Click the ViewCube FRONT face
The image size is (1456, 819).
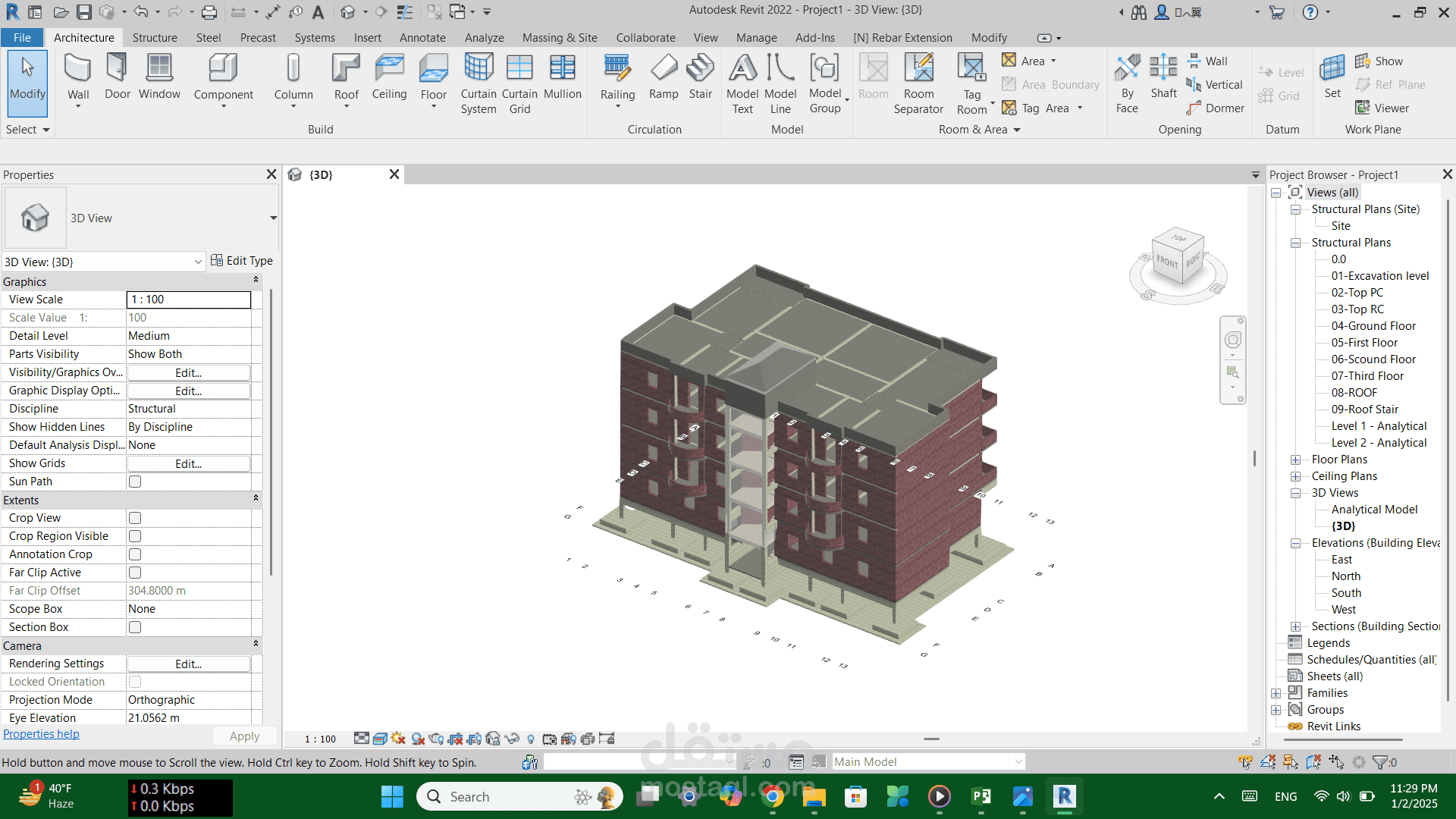point(1167,263)
